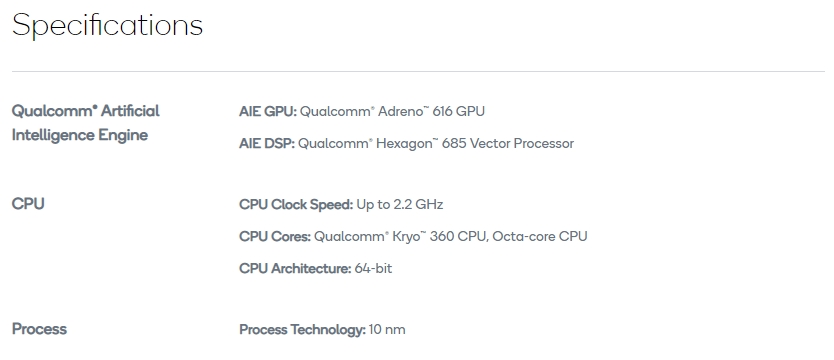Select the 64-bit value

pos(373,268)
